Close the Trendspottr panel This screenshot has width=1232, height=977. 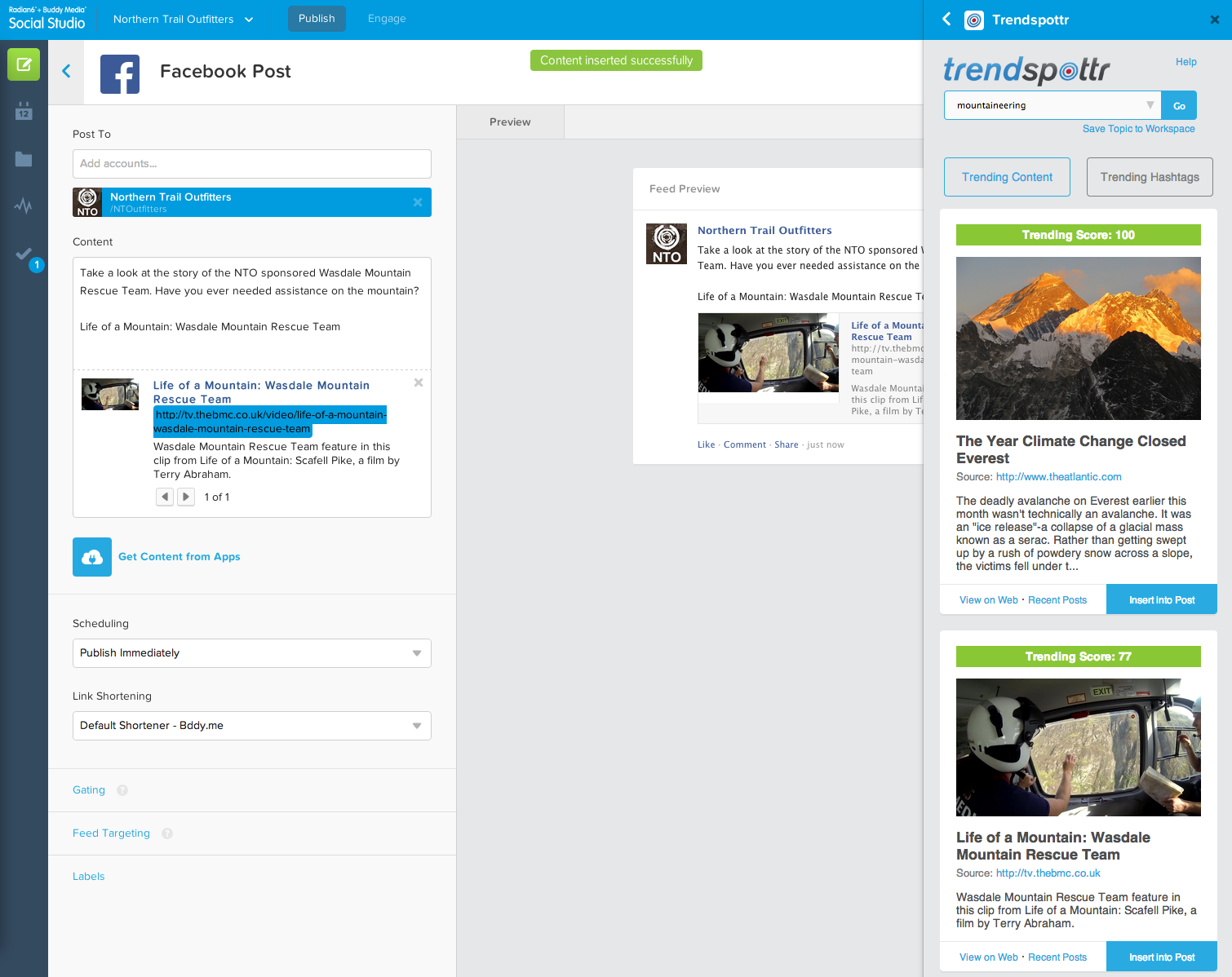[x=1215, y=20]
